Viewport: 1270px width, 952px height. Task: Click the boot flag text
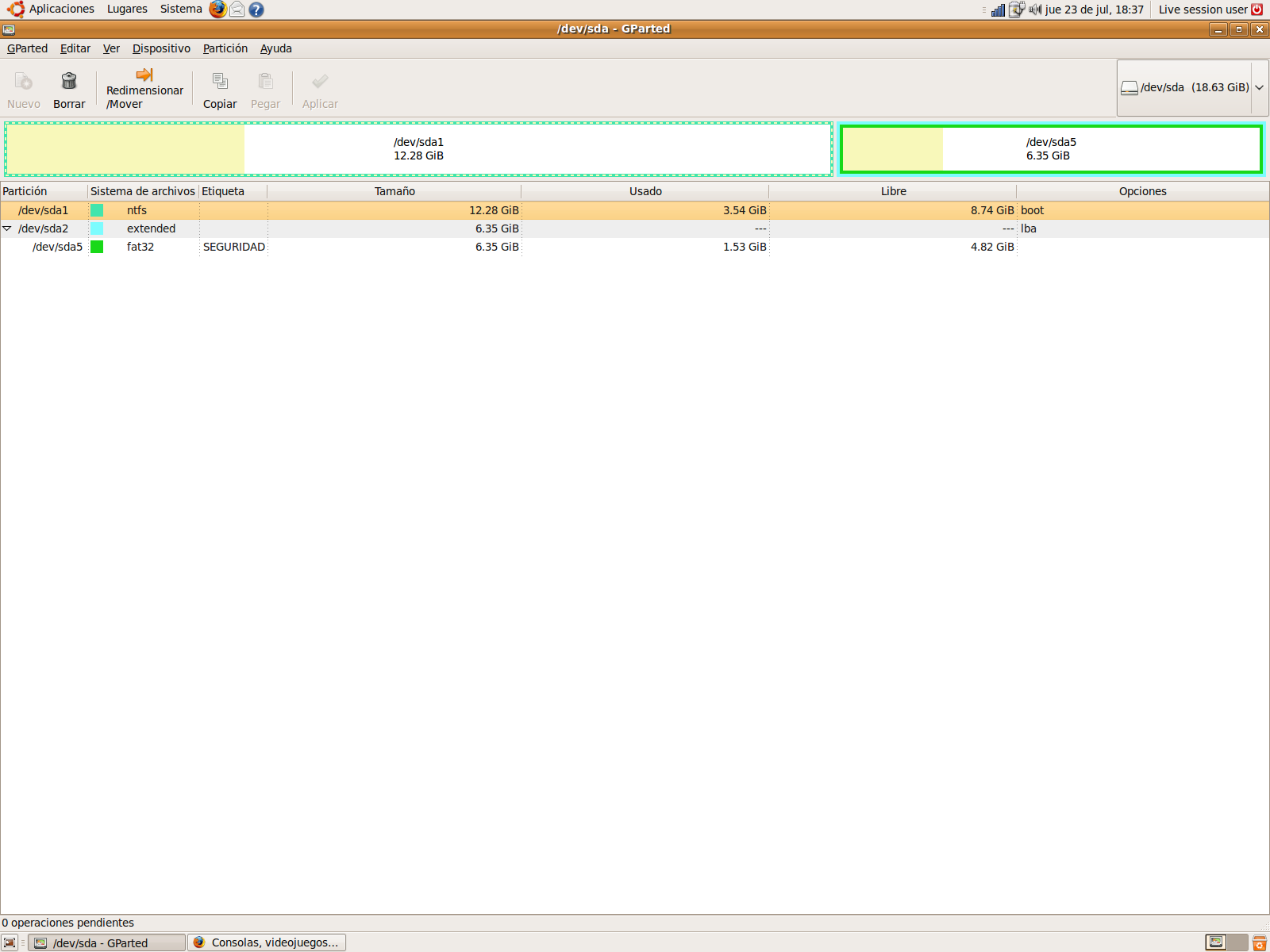(1032, 210)
